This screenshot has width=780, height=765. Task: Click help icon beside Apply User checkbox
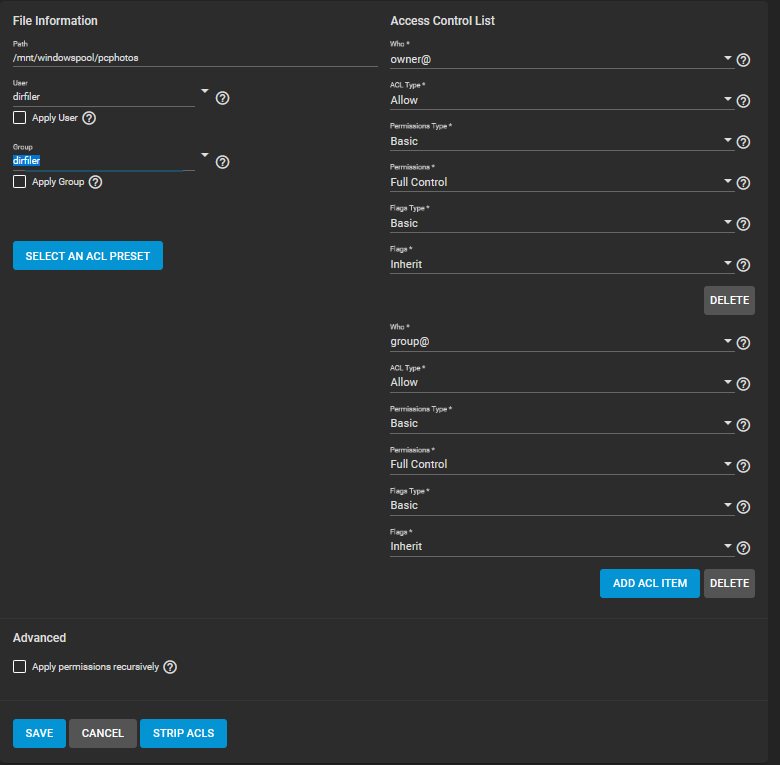[89, 118]
